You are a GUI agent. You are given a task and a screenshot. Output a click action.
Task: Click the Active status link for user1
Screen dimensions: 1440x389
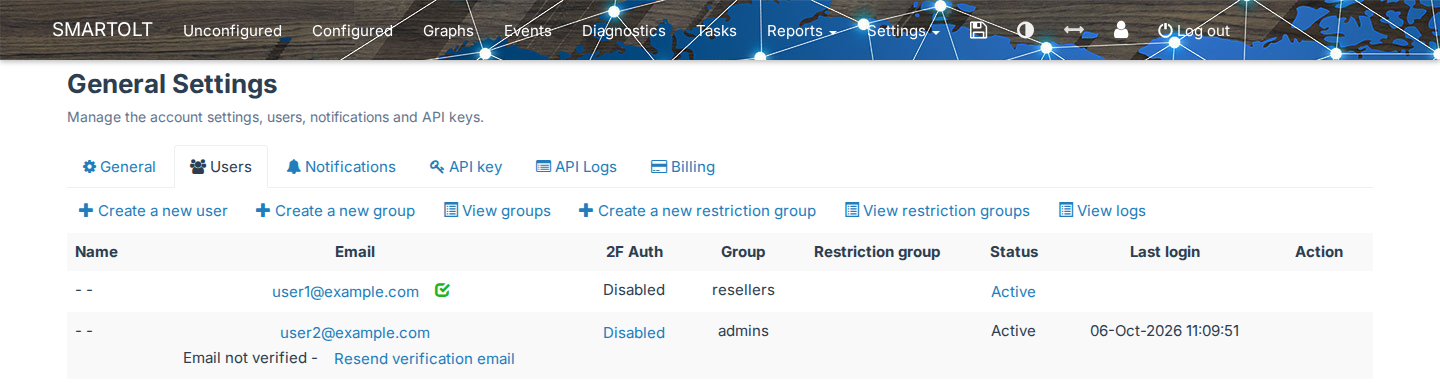click(x=1013, y=292)
